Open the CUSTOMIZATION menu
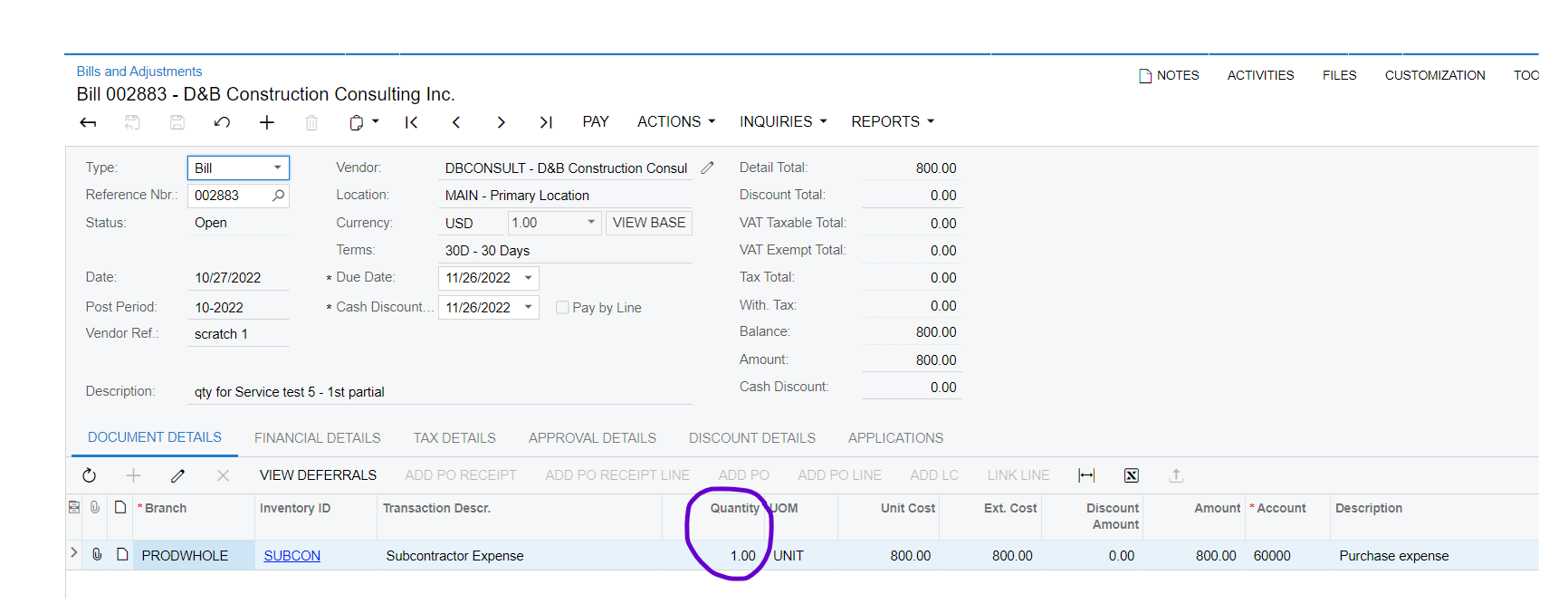1568x613 pixels. [1435, 75]
